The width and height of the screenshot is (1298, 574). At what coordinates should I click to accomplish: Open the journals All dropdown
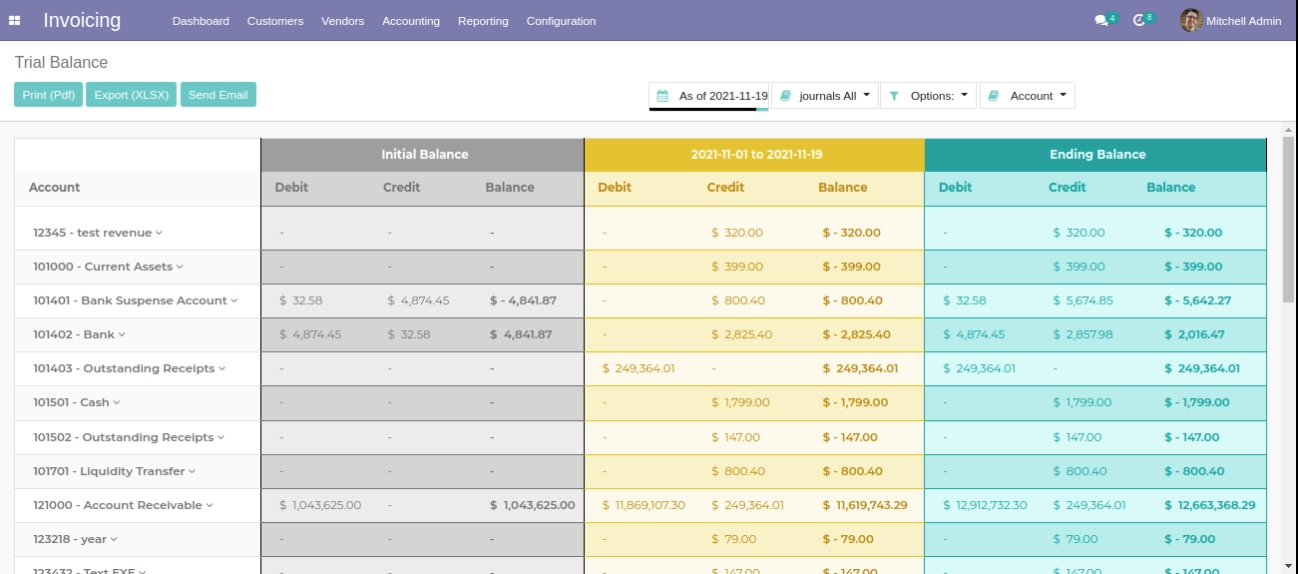[x=827, y=96]
